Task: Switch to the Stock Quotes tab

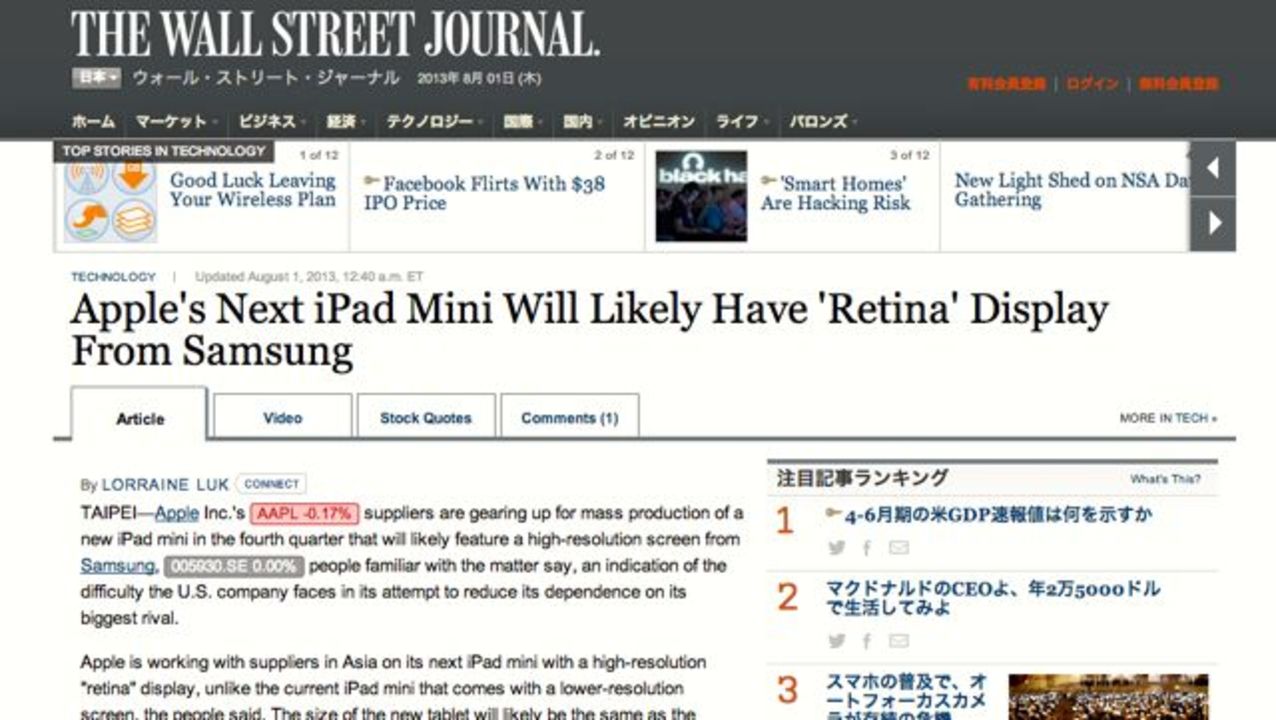Action: click(x=426, y=417)
